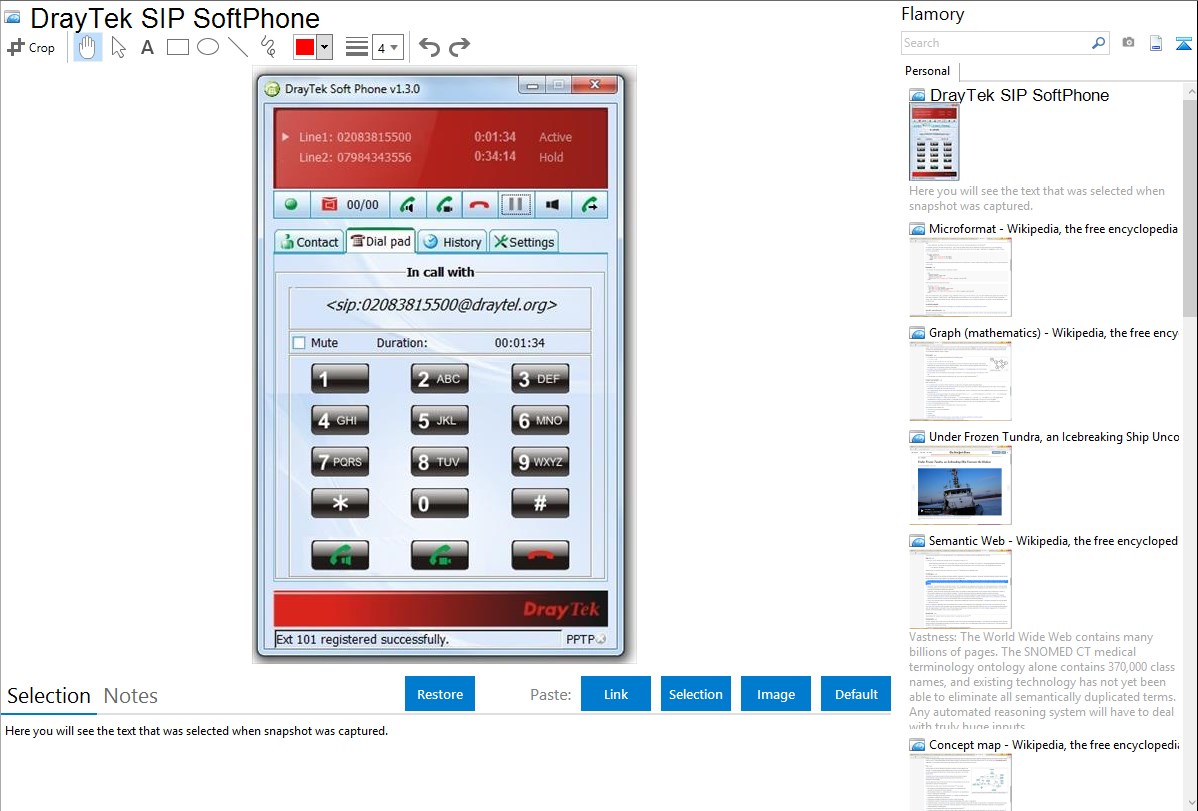Undo the last annotation
The height and width of the screenshot is (811, 1198).
point(429,47)
